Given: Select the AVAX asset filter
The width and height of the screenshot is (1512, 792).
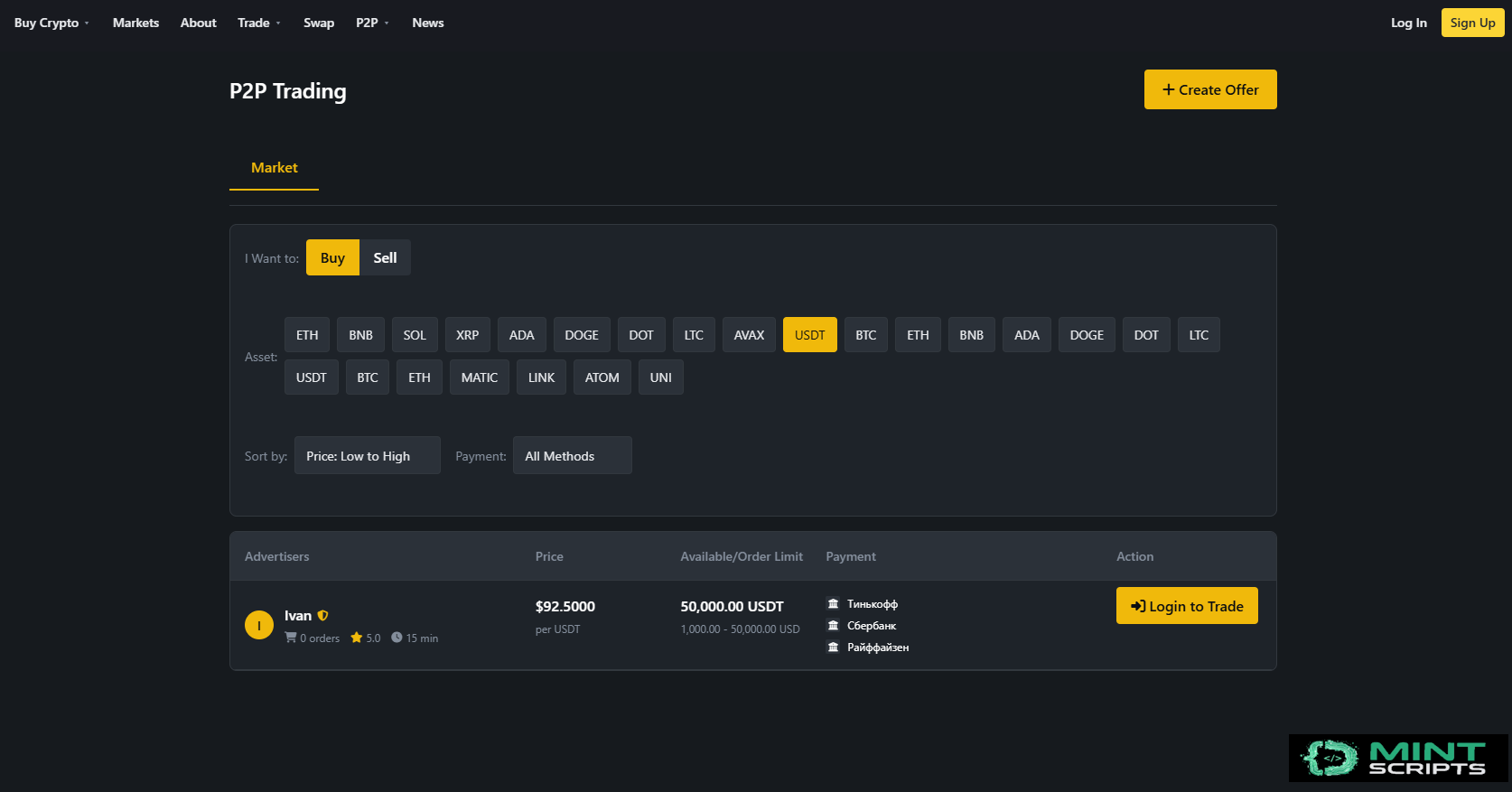Looking at the screenshot, I should point(749,335).
